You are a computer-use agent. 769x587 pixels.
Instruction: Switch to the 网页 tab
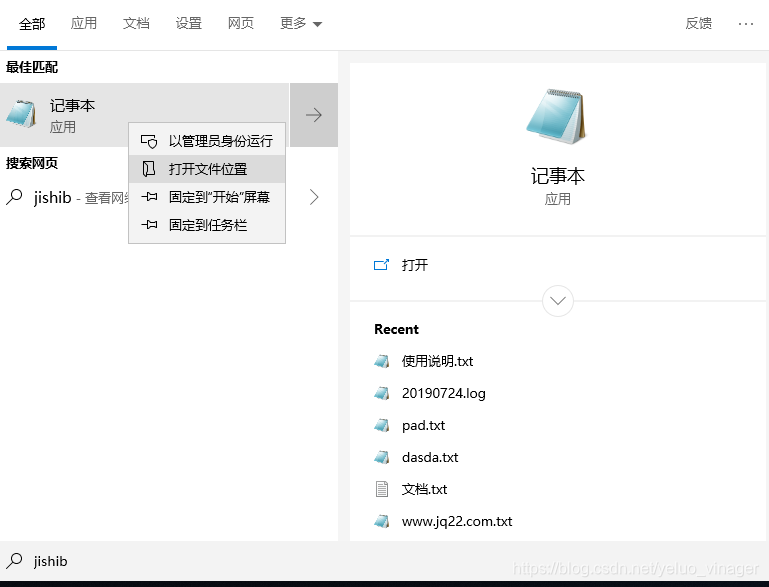241,23
